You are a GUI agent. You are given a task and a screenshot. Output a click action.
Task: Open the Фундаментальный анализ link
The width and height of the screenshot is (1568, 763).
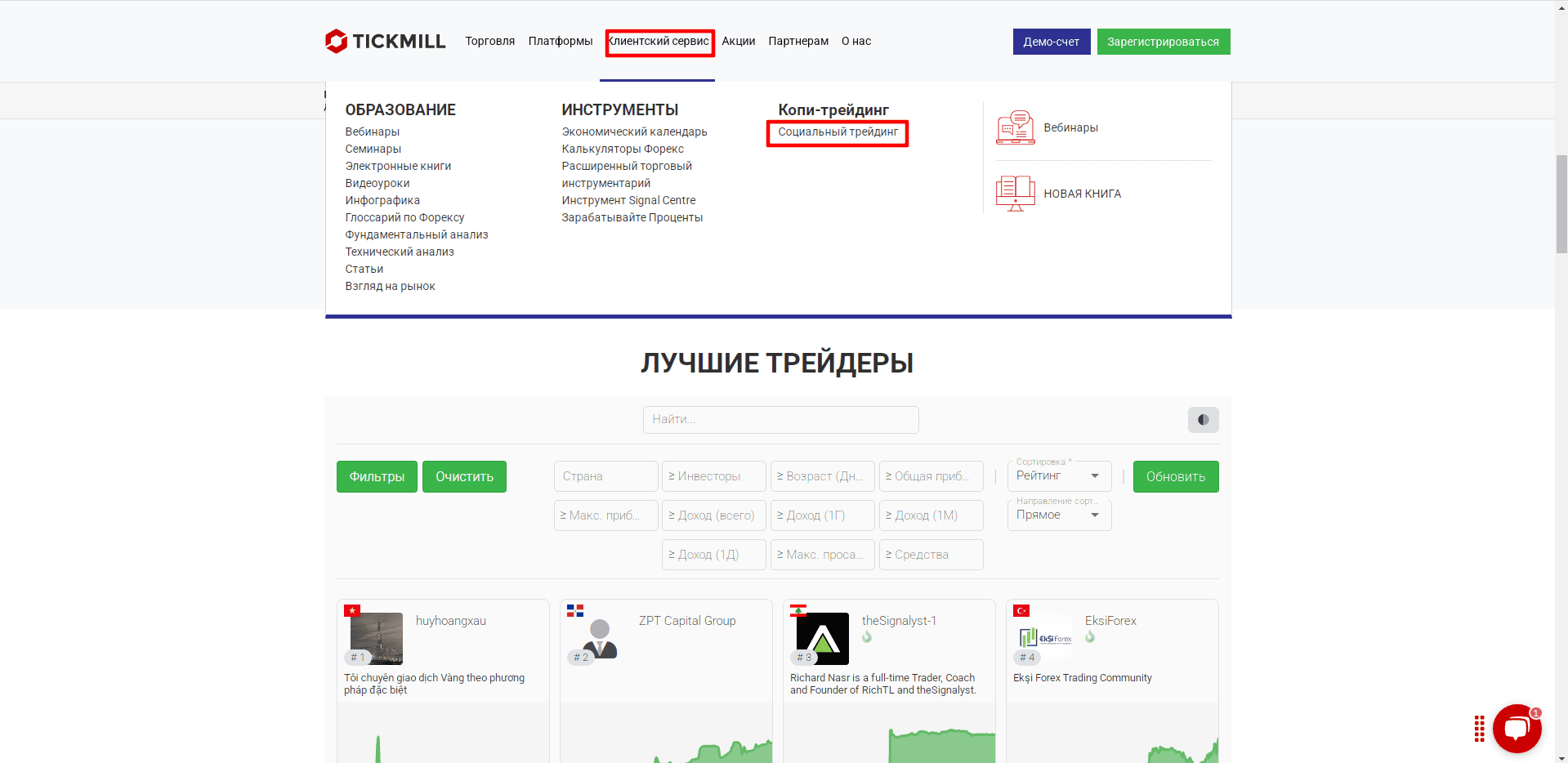tap(417, 234)
